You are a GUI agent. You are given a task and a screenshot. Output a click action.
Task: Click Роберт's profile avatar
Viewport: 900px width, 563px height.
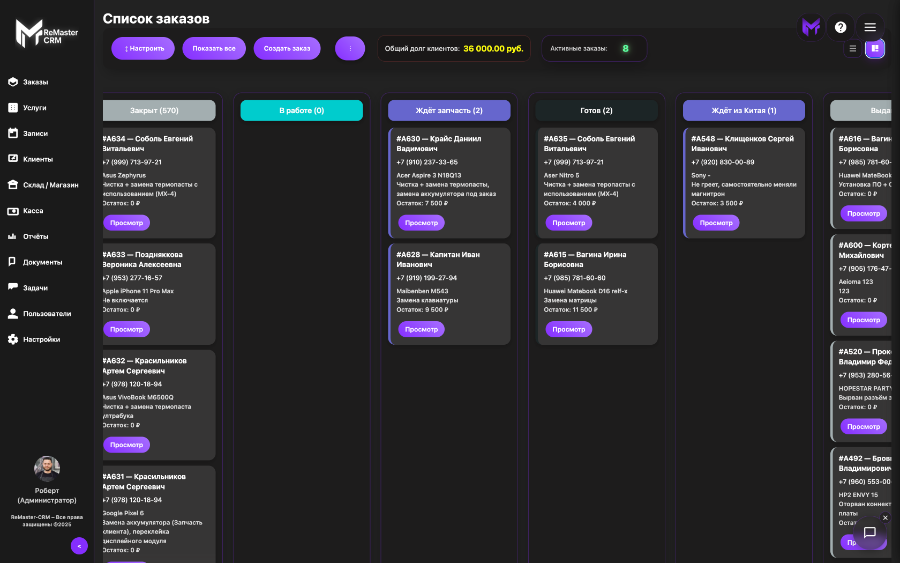point(47,469)
